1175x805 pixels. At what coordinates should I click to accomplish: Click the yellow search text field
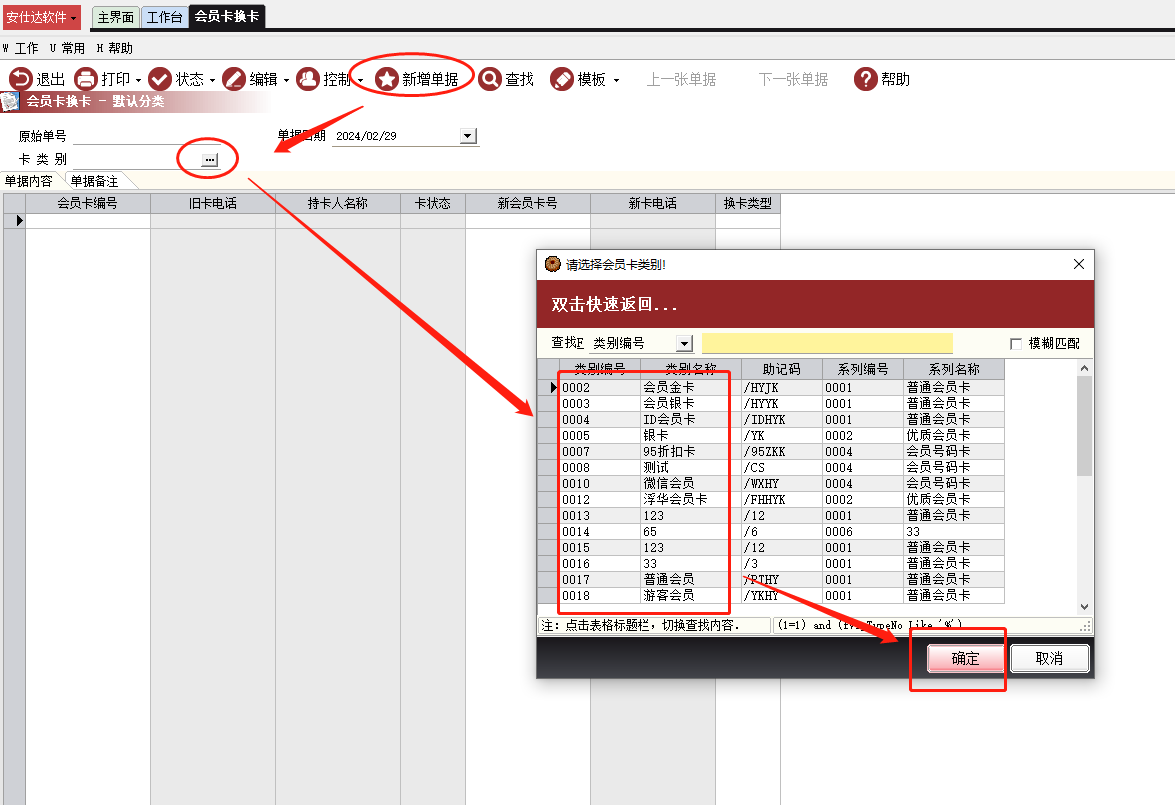click(x=827, y=343)
